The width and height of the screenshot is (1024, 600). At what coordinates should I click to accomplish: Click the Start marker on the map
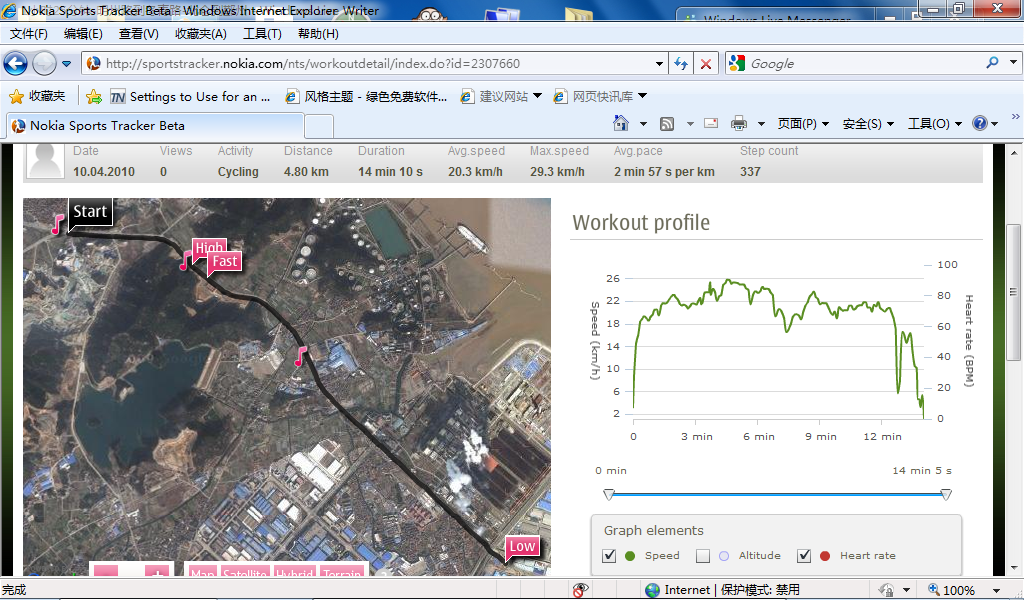[90, 212]
